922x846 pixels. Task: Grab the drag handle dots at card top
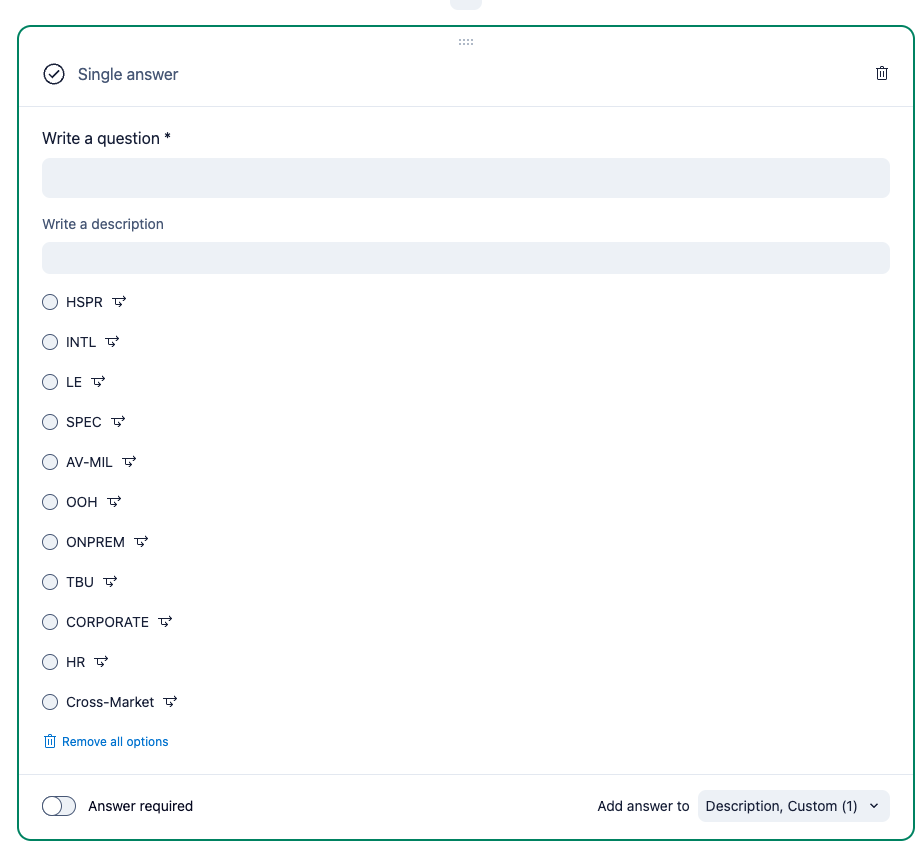[466, 42]
